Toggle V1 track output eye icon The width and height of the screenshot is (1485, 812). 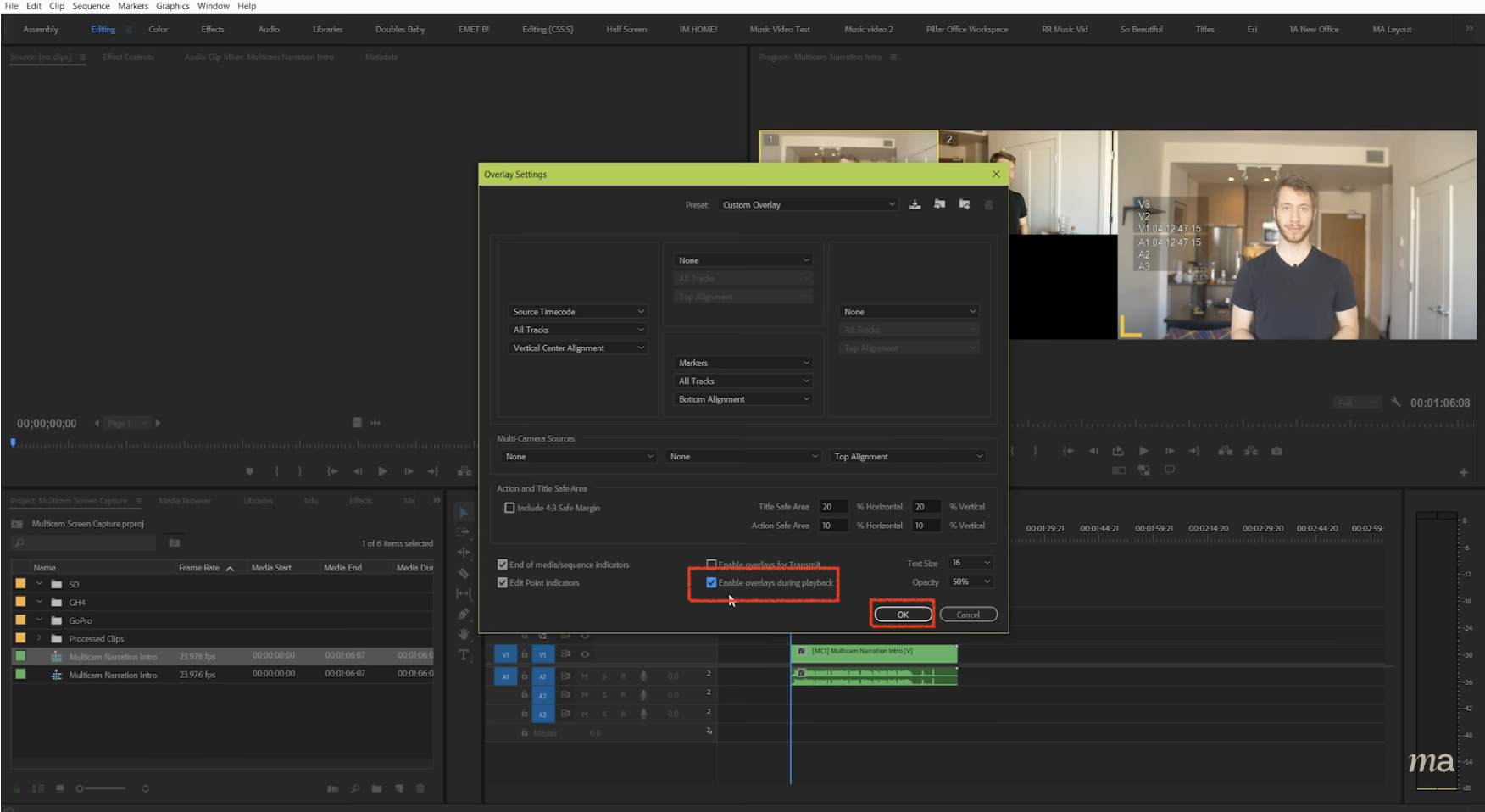coord(585,654)
